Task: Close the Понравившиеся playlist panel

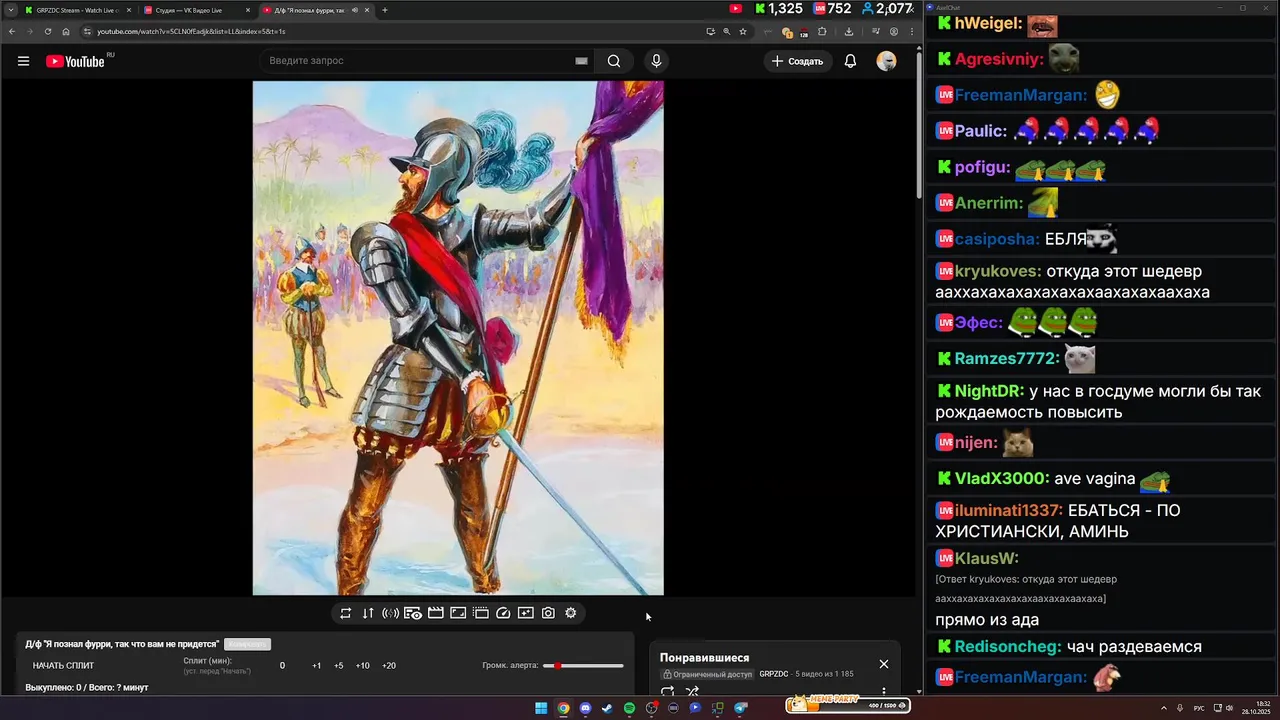Action: click(884, 664)
